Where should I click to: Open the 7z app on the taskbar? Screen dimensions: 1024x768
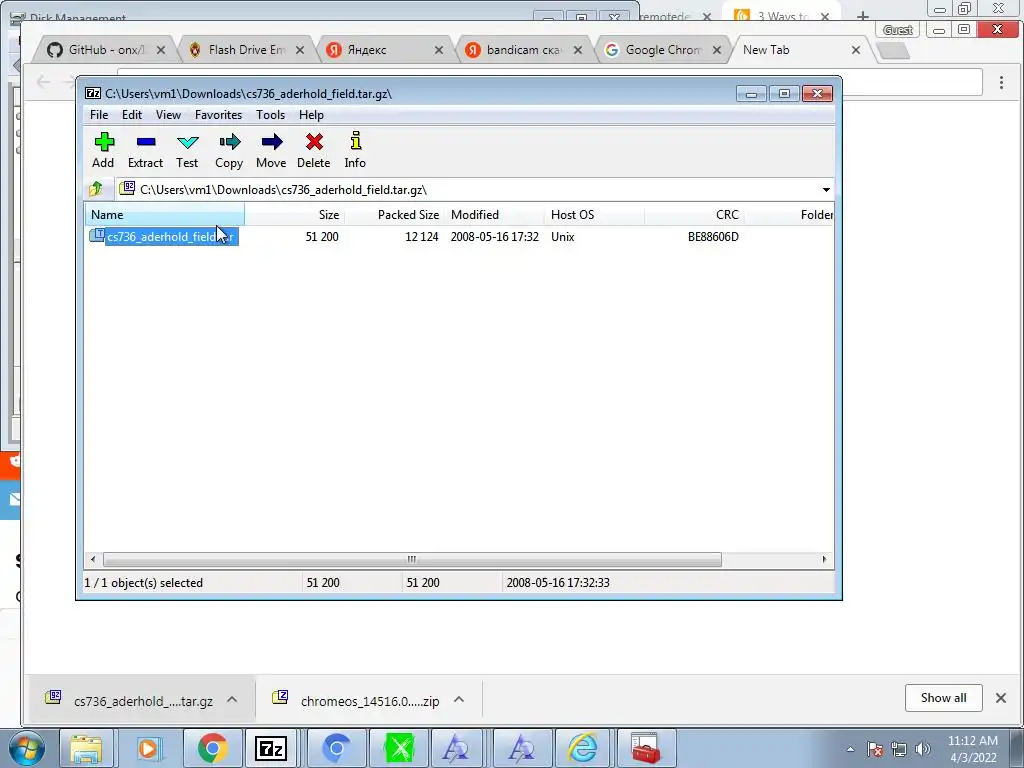[x=271, y=748]
